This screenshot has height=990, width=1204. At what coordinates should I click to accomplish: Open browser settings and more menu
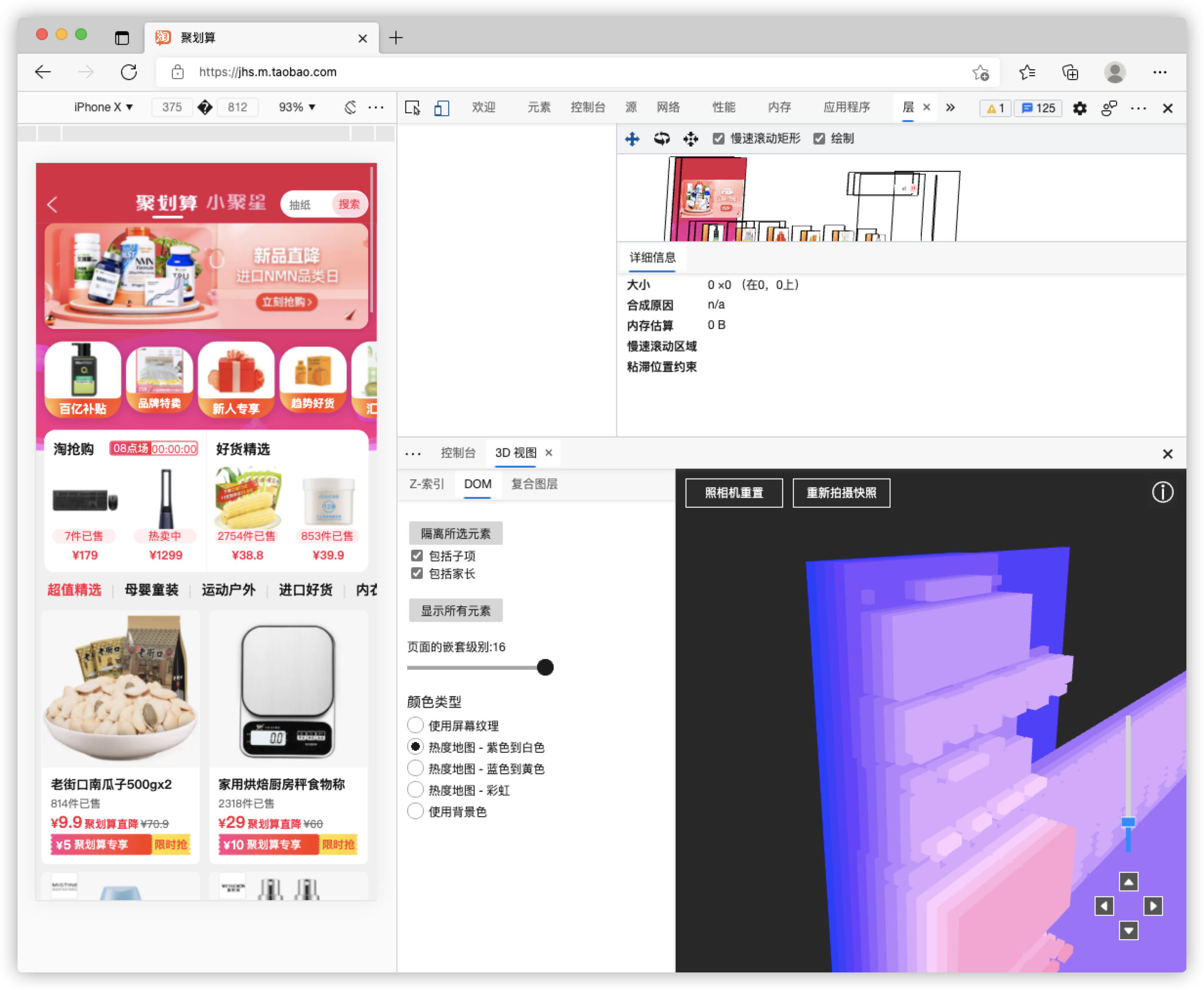(x=1160, y=72)
